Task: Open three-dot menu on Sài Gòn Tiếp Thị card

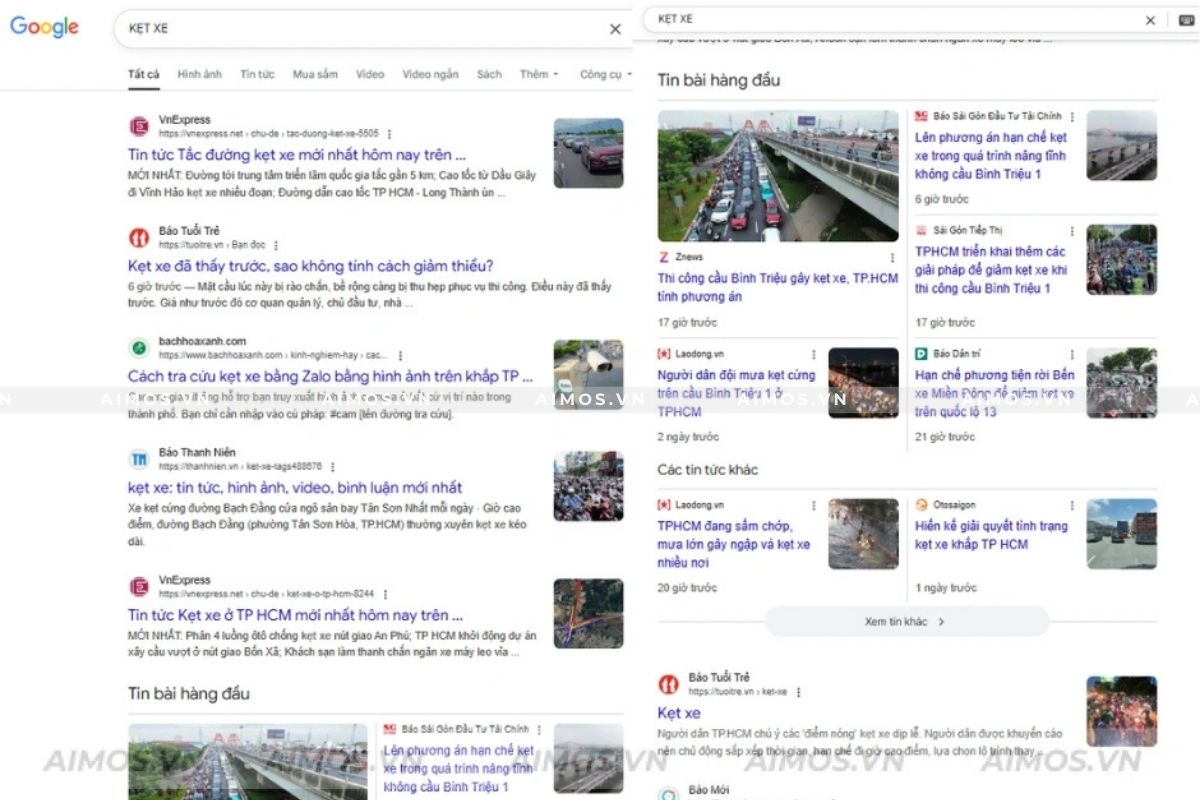Action: (x=1072, y=231)
